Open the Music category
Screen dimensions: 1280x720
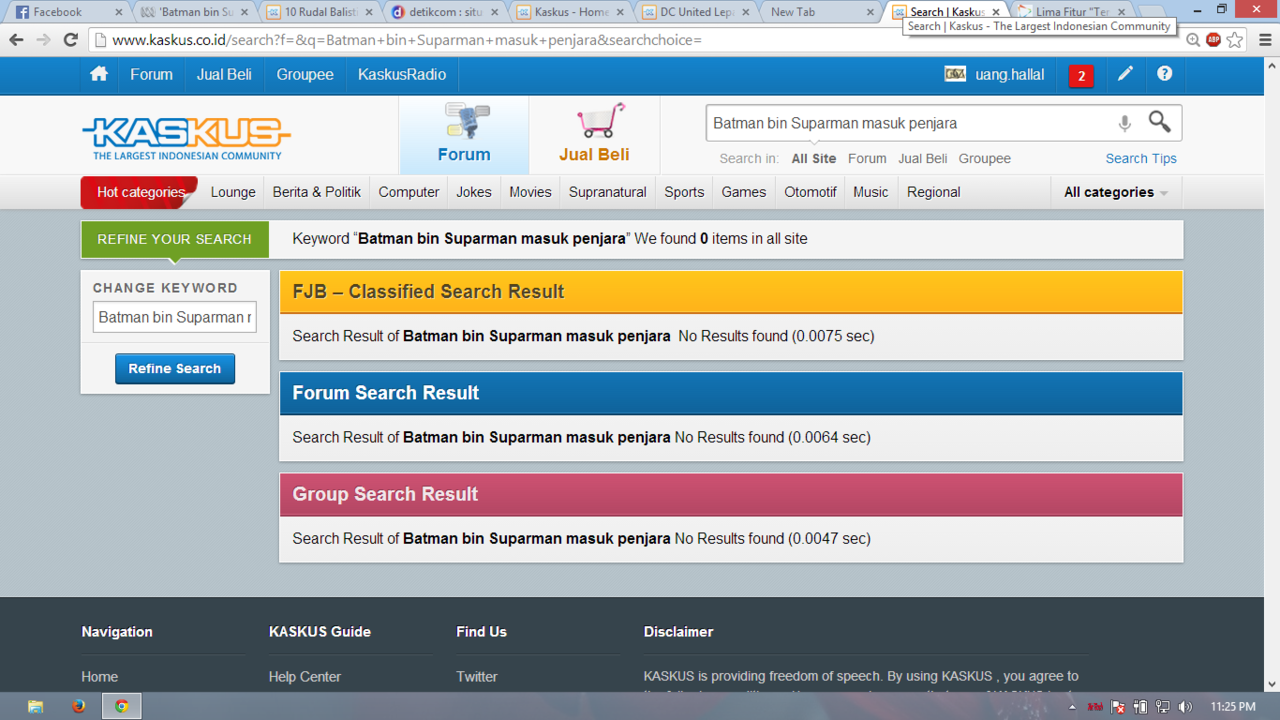(871, 192)
